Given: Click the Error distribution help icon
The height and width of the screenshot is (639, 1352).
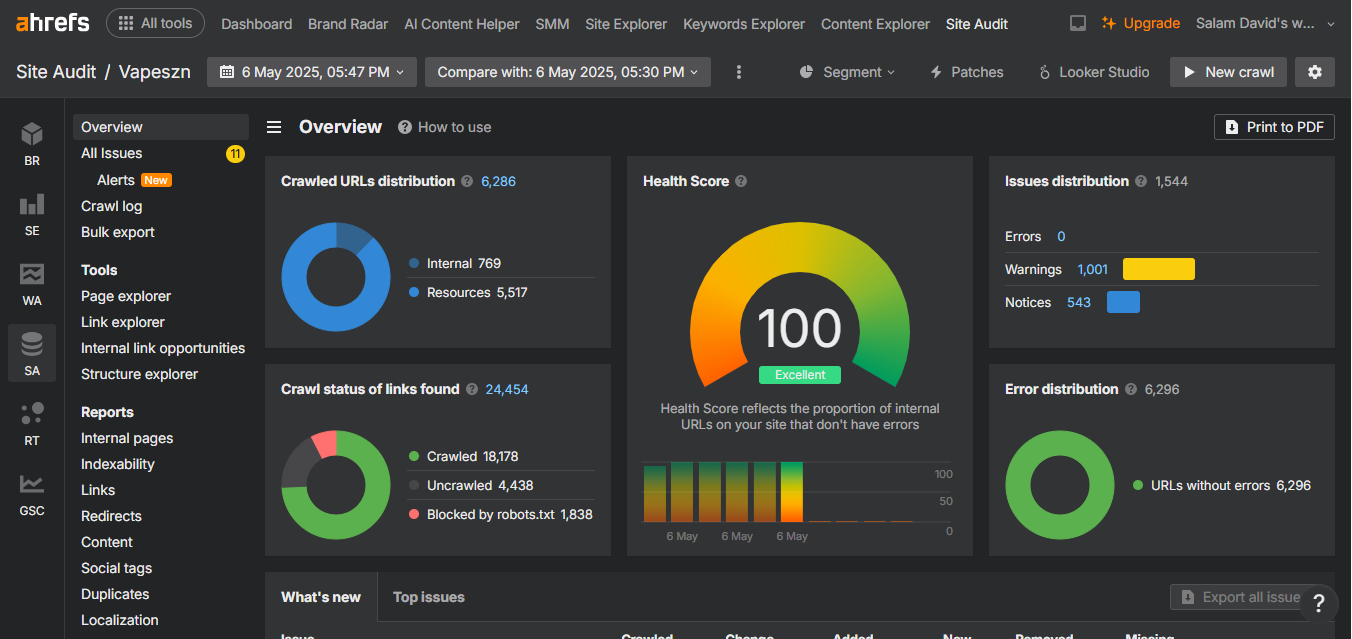Looking at the screenshot, I should click(1130, 389).
